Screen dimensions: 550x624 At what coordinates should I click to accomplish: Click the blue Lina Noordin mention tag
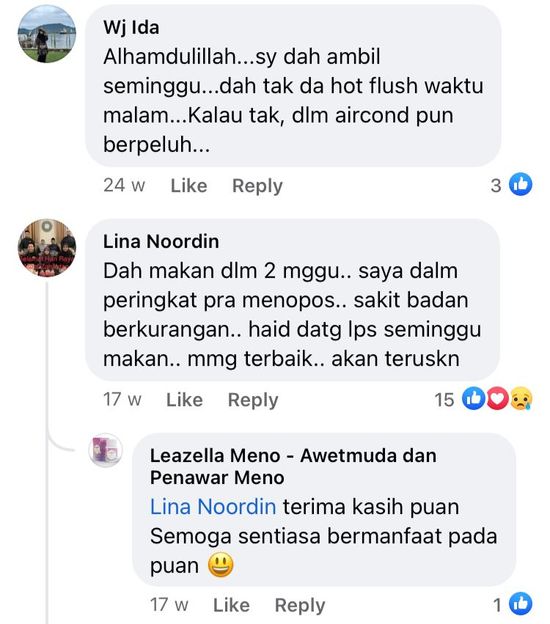point(213,507)
